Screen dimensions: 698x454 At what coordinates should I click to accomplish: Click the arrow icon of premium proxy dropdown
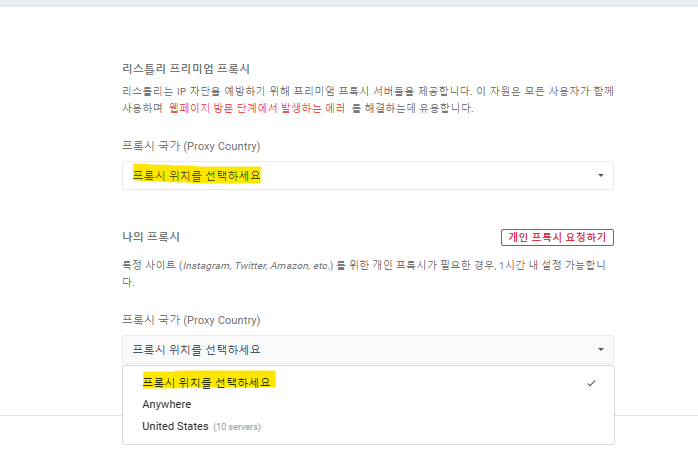[600, 176]
